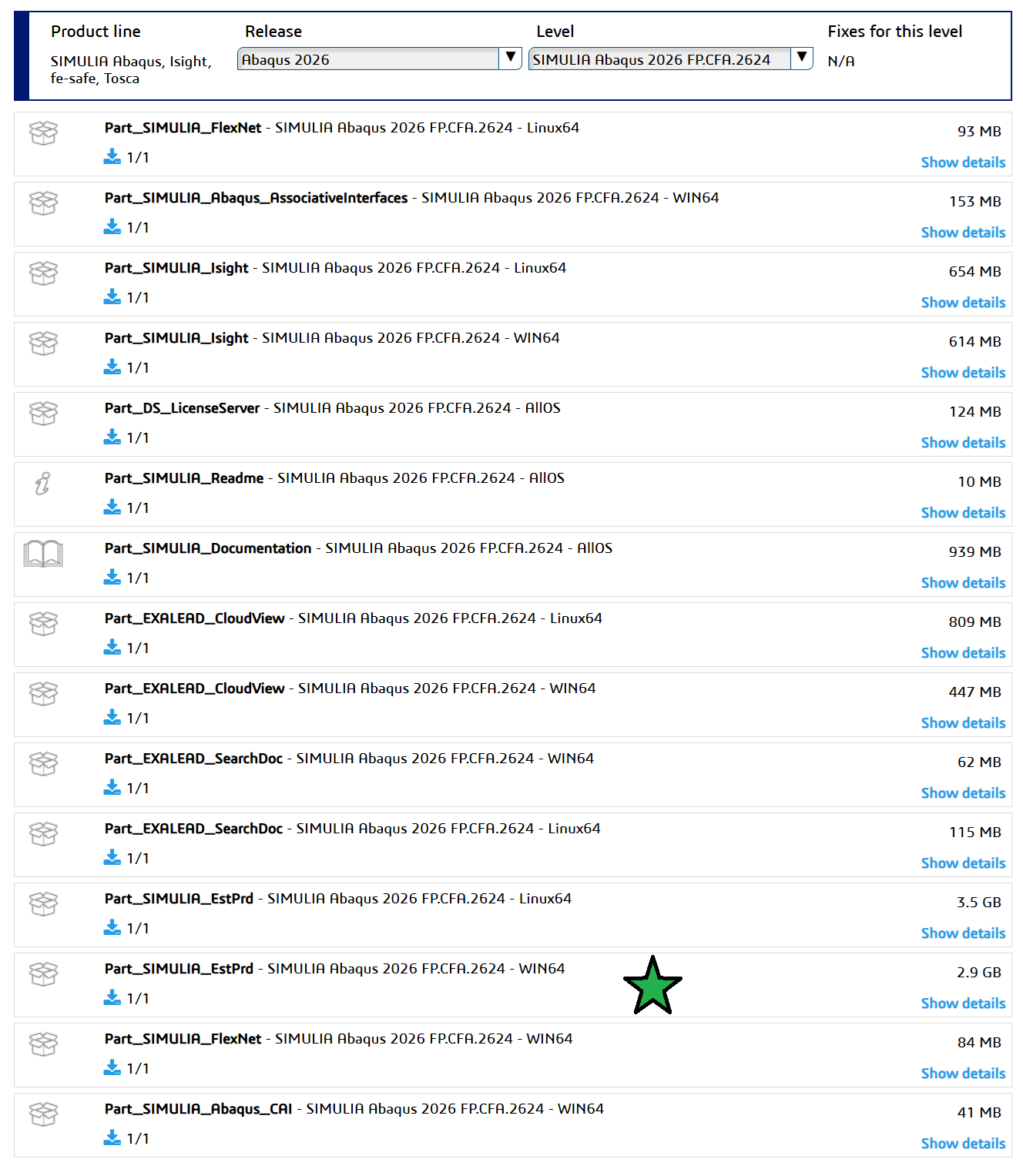This screenshot has width=1023, height=1176.
Task: Open the Level dropdown showing FP.CFA.2624
Action: pyautogui.click(x=671, y=59)
